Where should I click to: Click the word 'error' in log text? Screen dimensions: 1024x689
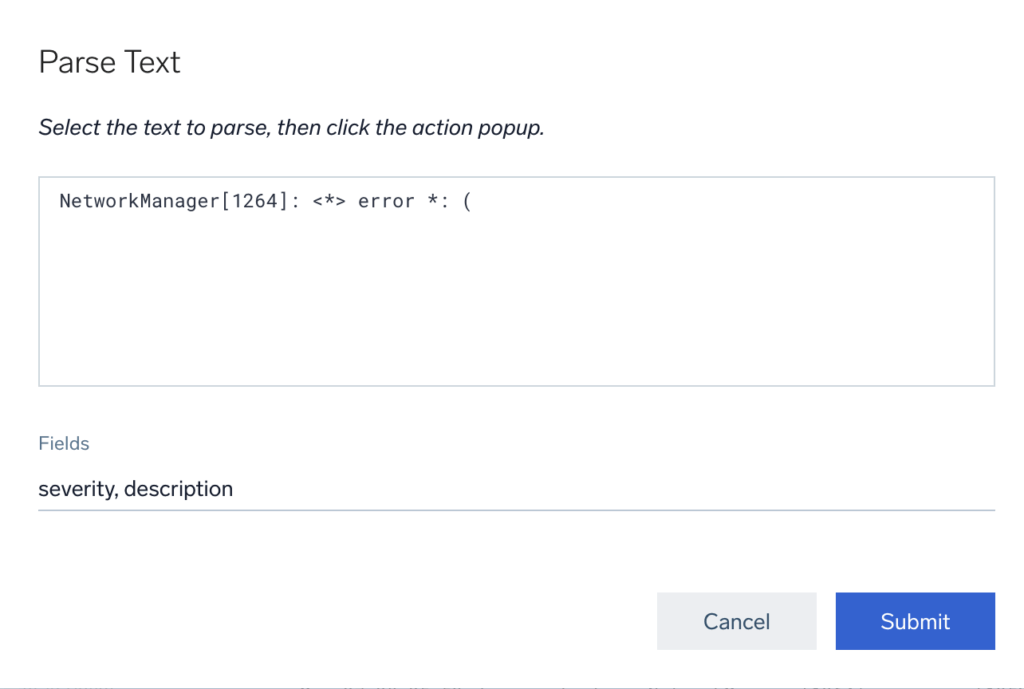coord(386,201)
